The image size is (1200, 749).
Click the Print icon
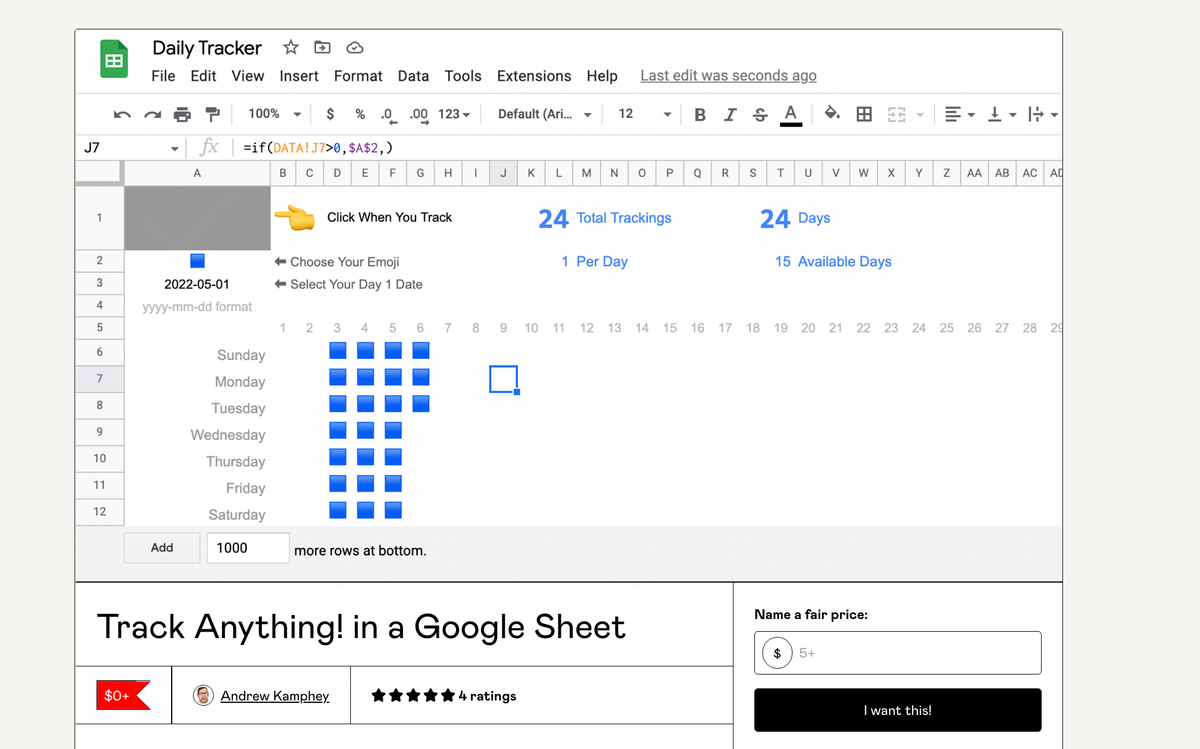[x=182, y=114]
